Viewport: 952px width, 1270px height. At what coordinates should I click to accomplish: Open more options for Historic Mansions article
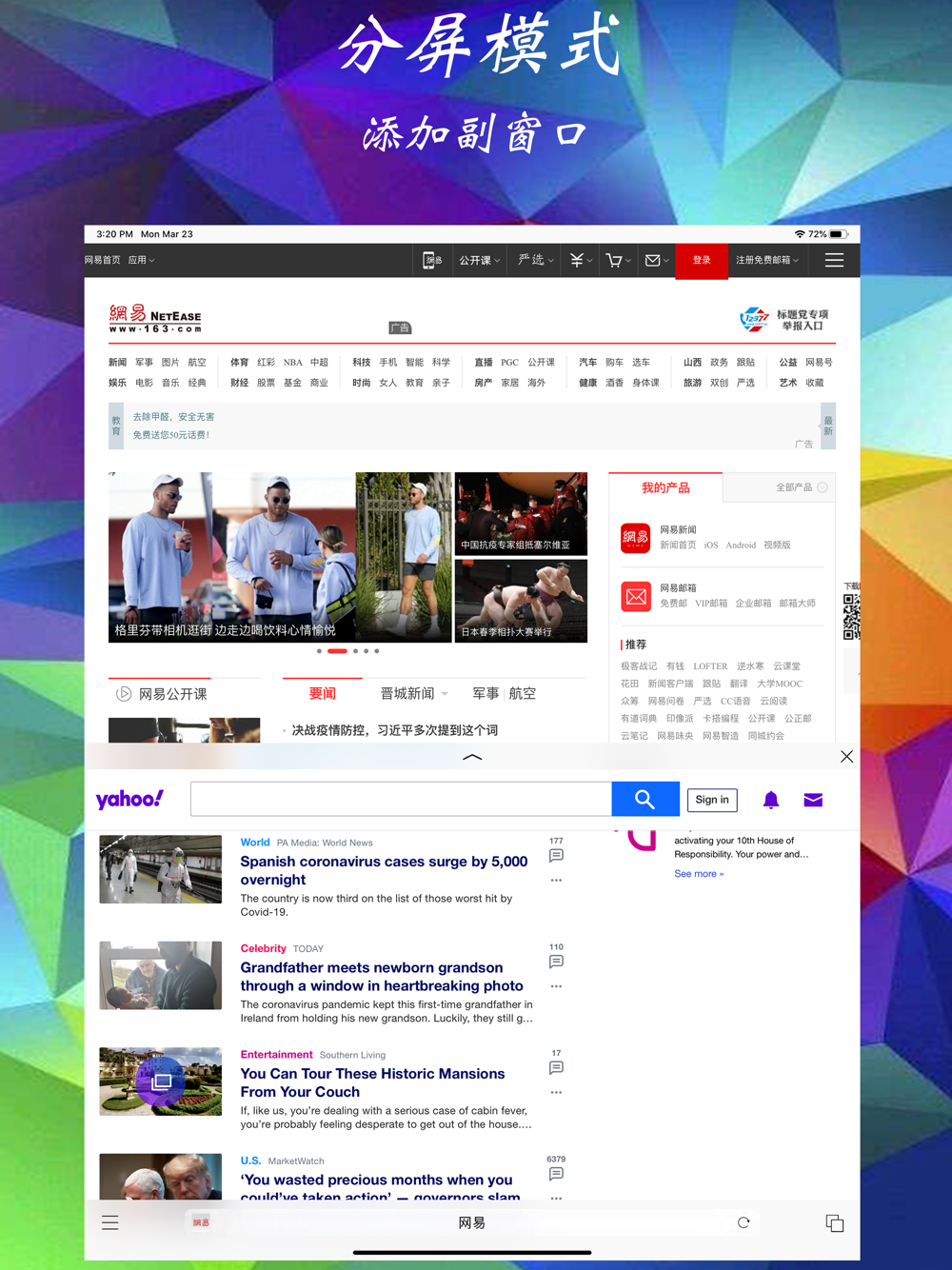pos(556,1092)
